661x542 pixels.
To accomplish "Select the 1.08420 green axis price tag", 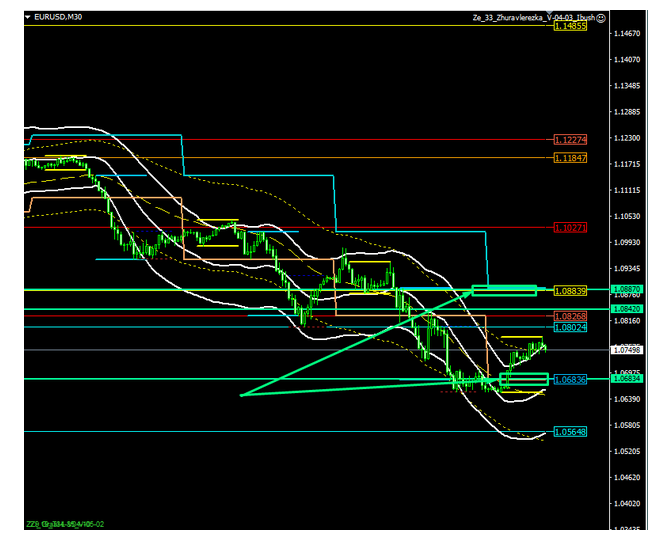I will (627, 309).
